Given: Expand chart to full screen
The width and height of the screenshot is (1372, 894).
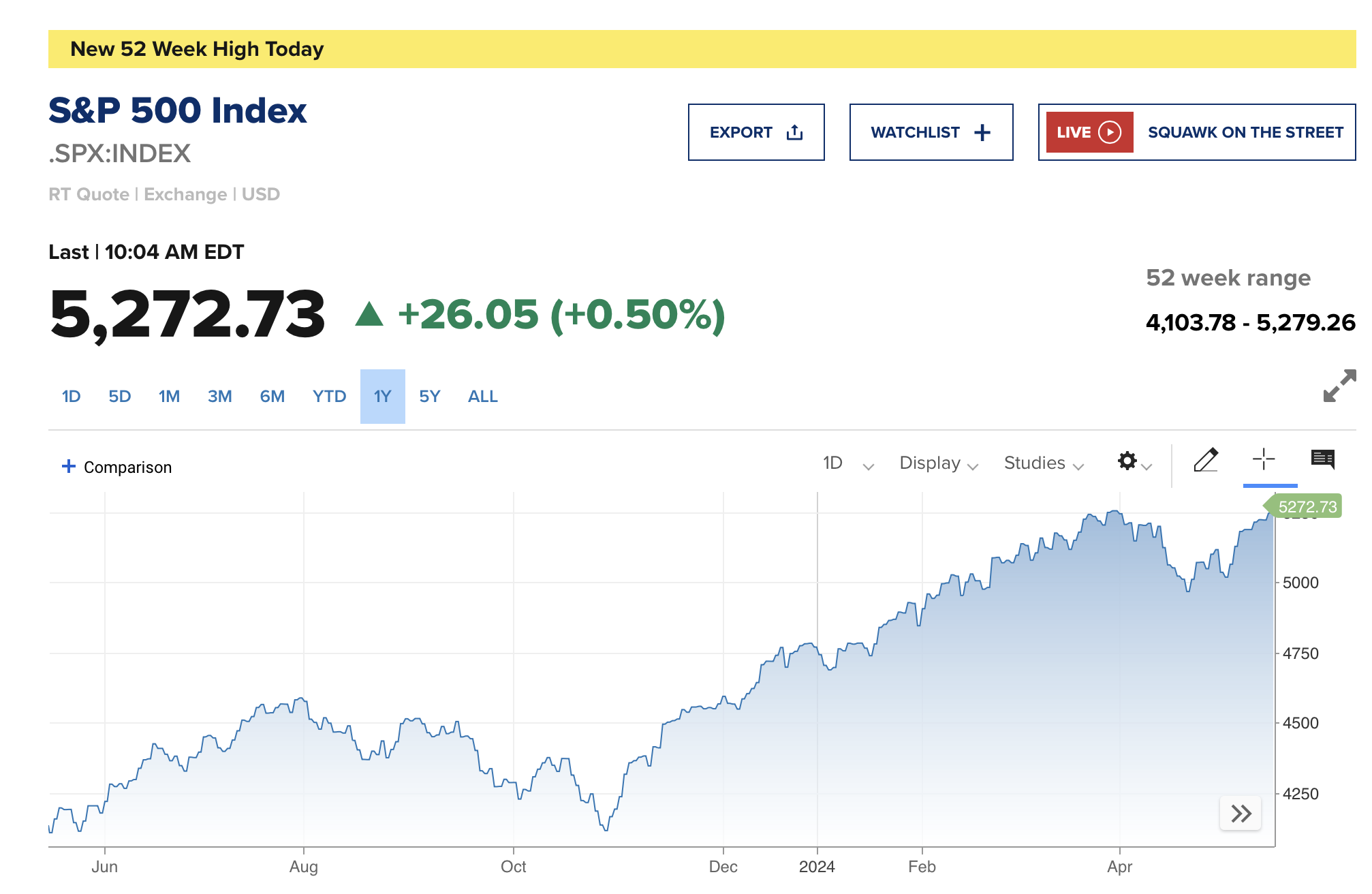Looking at the screenshot, I should [x=1339, y=386].
